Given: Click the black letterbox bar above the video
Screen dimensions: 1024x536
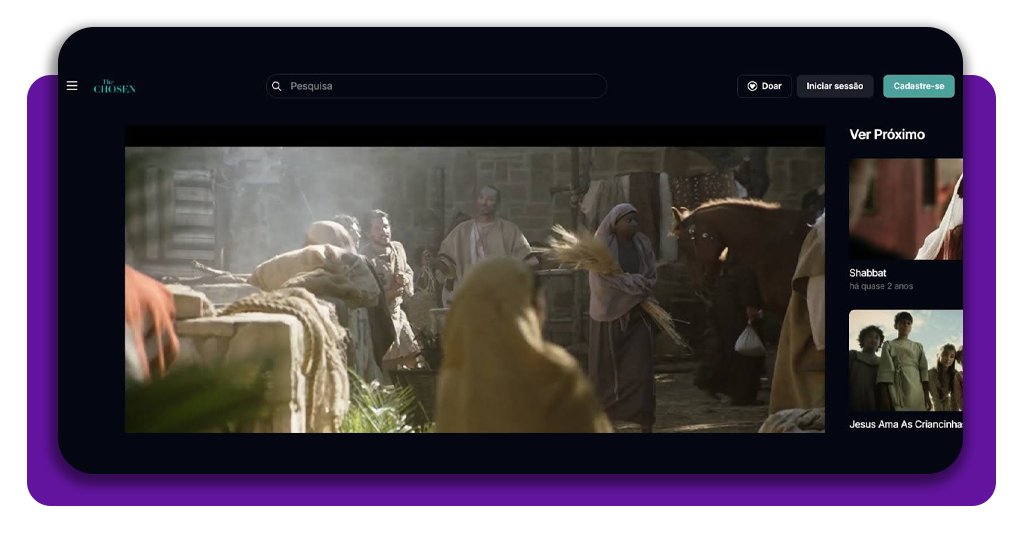Looking at the screenshot, I should click(x=474, y=136).
